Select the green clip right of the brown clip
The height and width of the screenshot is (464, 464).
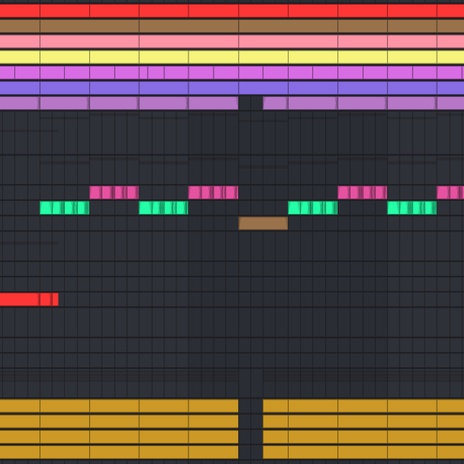313,208
